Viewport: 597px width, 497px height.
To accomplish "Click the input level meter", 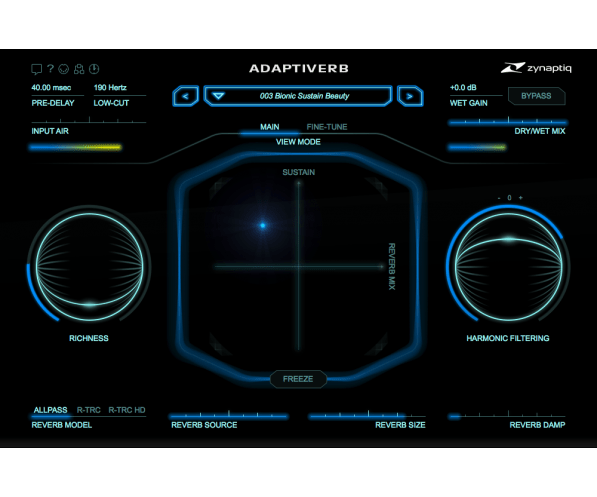I will coord(75,147).
